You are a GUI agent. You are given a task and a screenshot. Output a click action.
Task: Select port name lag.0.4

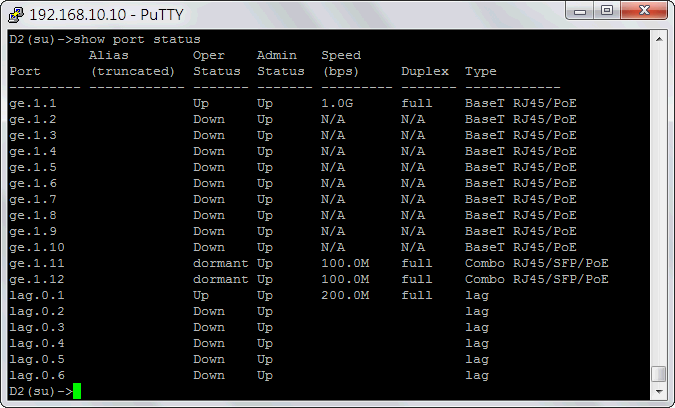click(x=37, y=343)
